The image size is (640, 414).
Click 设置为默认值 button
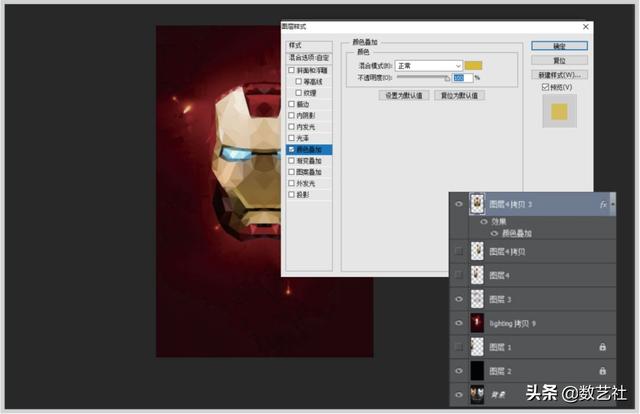(x=404, y=96)
